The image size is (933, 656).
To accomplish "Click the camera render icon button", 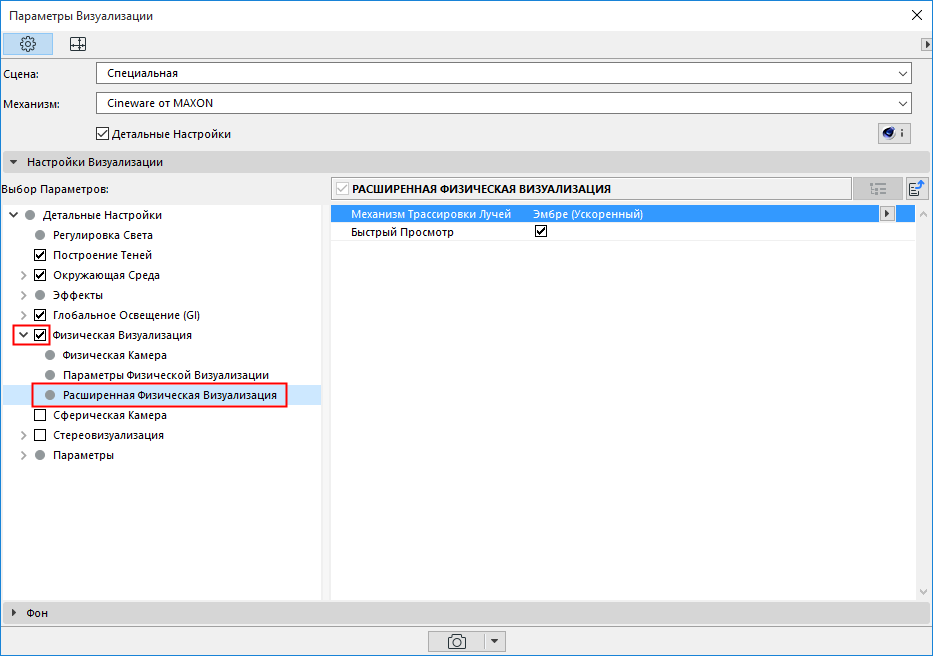I will 456,641.
